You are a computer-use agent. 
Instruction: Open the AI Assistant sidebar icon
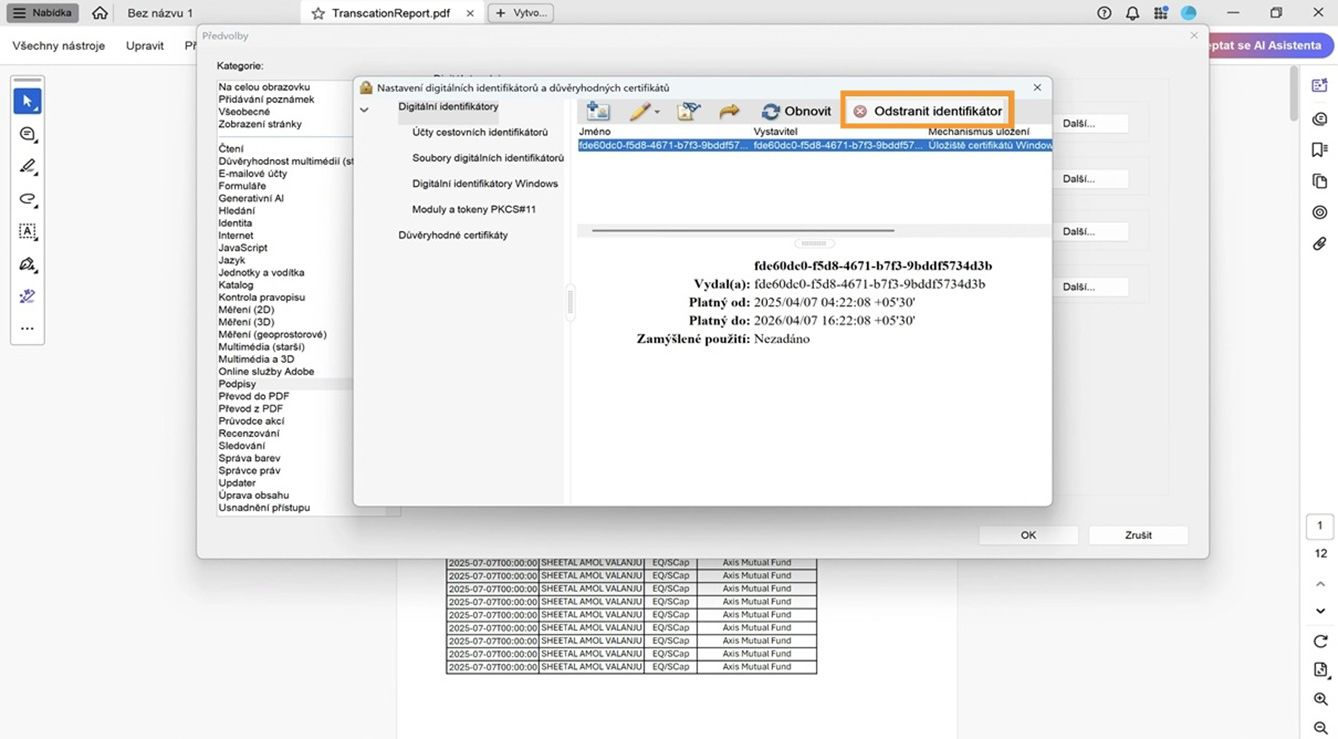pos(1319,87)
